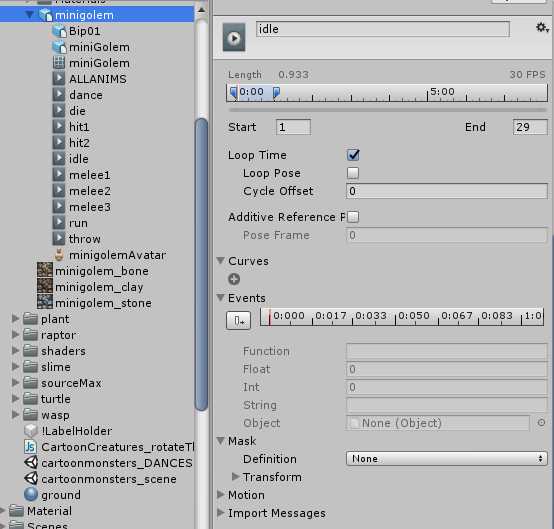Select the melee2 animation clip icon
This screenshot has height=529, width=554.
[x=59, y=191]
